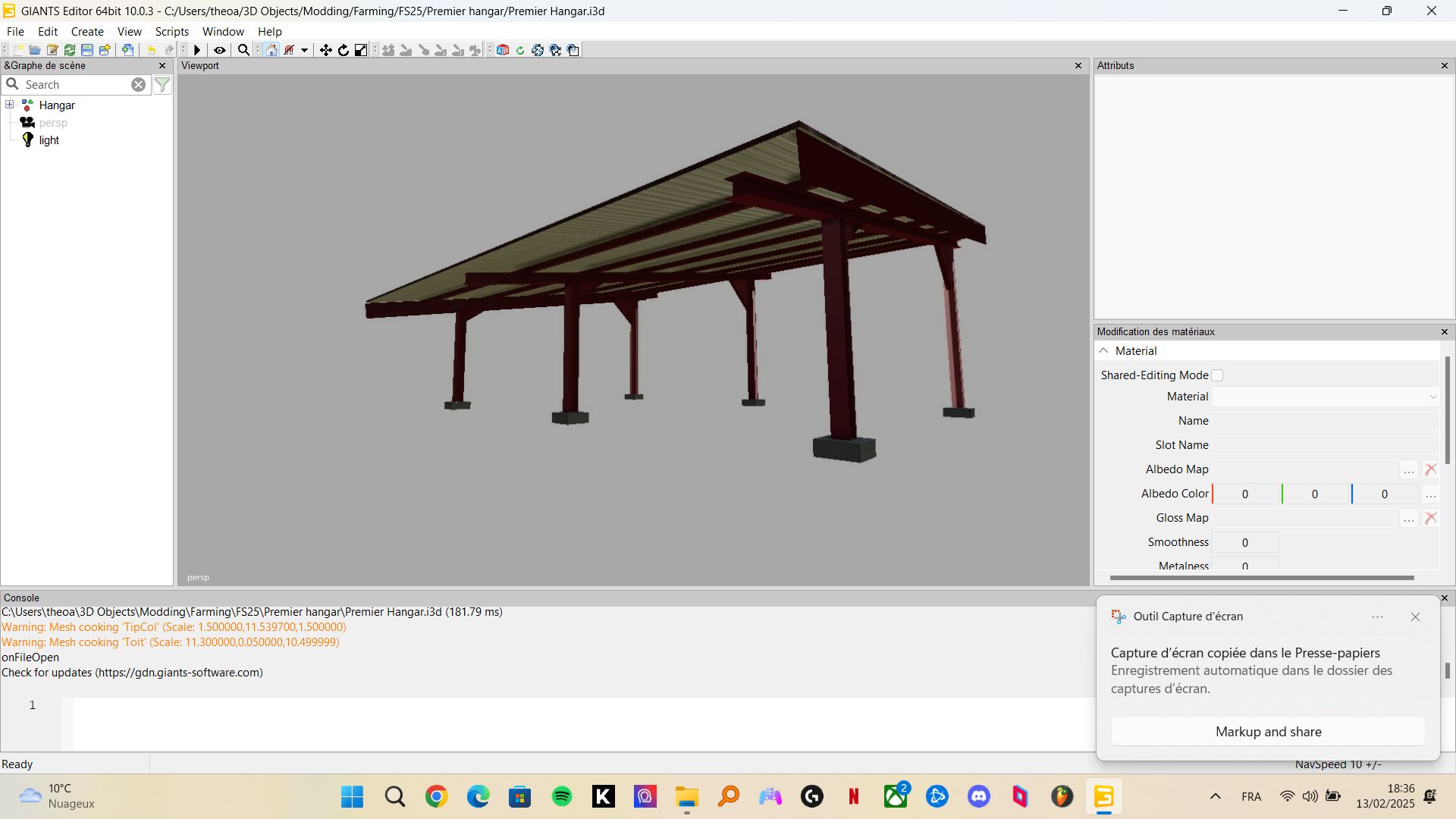Expand the Hangar node in scene graph
Viewport: 1456px width, 819px height.
(x=9, y=104)
